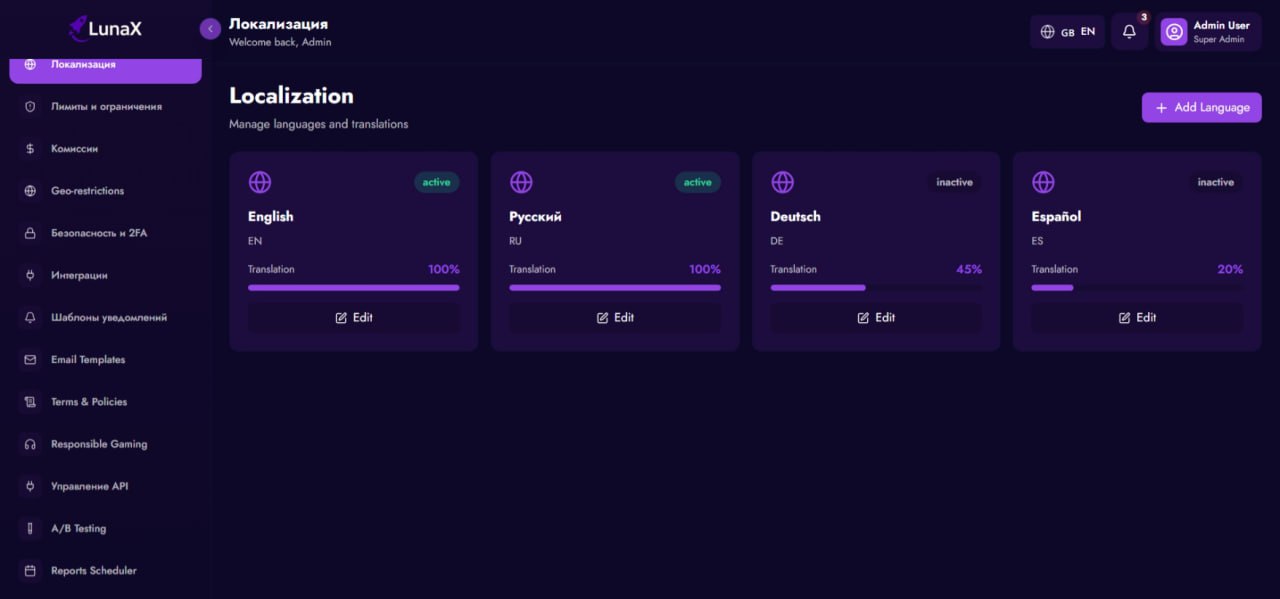Click the globe icon in the header language selector
Image resolution: width=1280 pixels, height=599 pixels.
click(1047, 32)
